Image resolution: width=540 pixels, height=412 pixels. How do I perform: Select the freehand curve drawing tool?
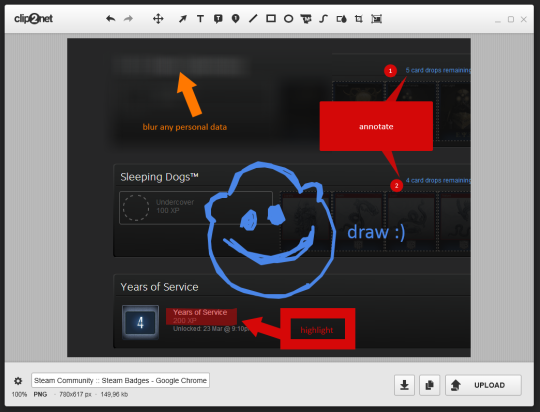323,19
